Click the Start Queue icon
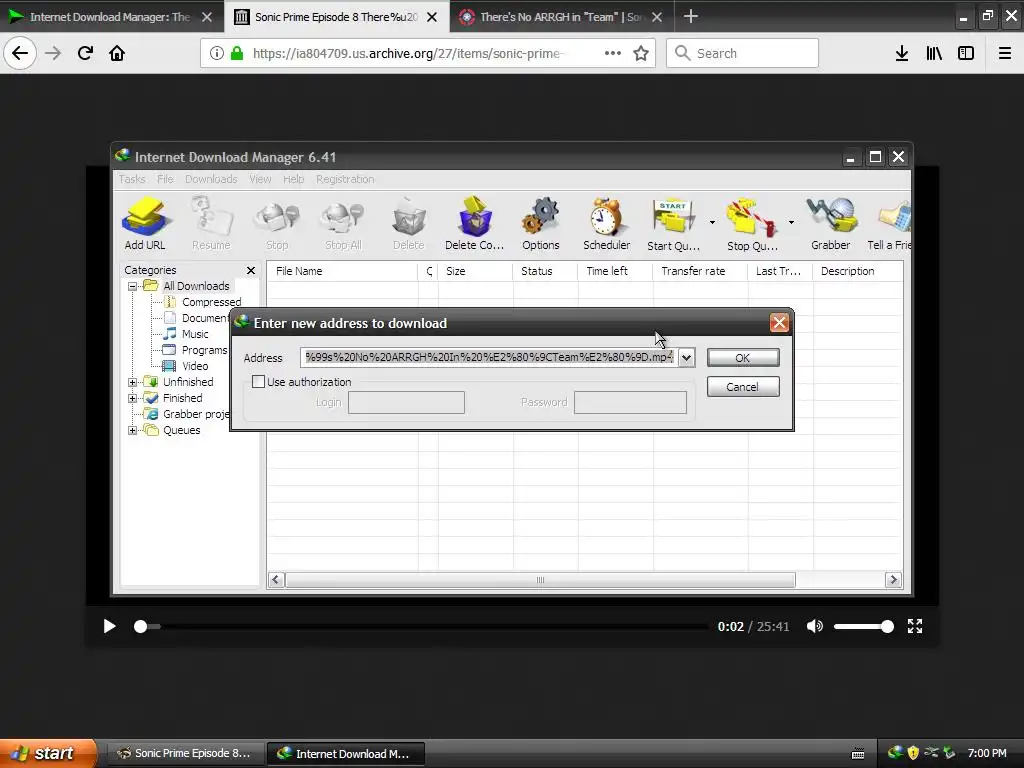This screenshot has height=768, width=1024. point(673,224)
